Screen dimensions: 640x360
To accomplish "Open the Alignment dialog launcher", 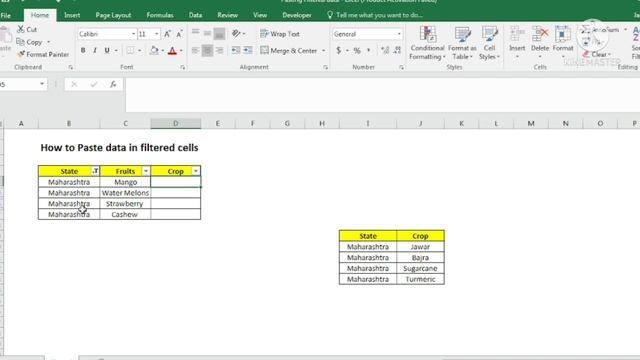I will point(325,67).
